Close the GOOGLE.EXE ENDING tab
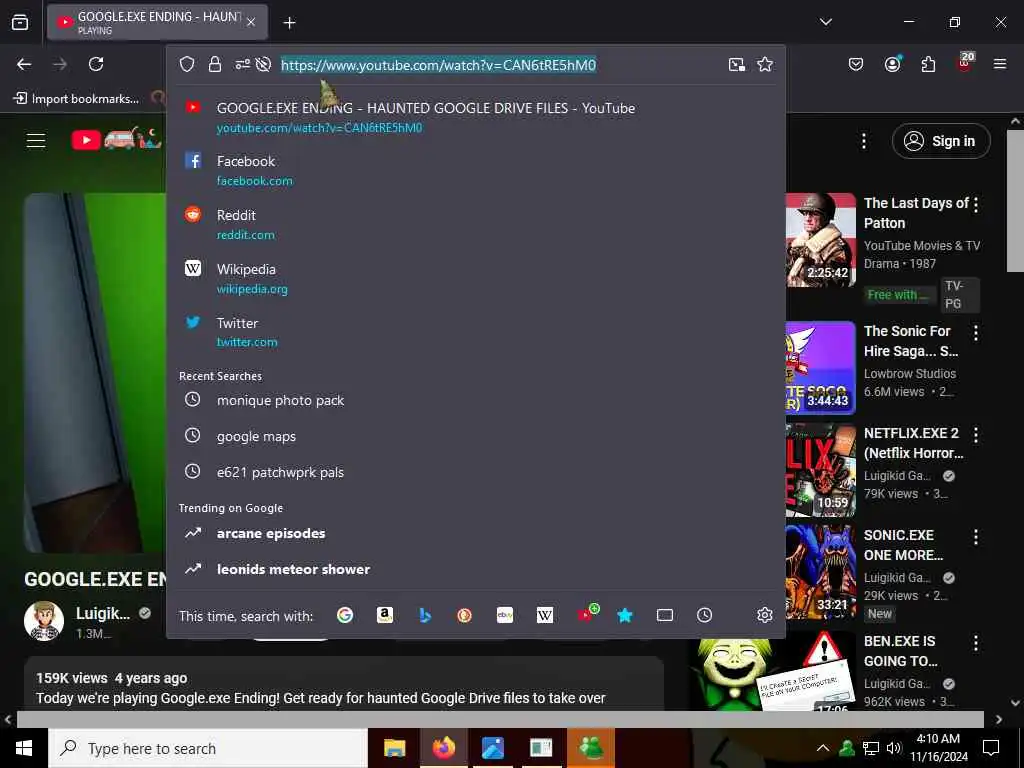1024x768 pixels. (x=251, y=22)
